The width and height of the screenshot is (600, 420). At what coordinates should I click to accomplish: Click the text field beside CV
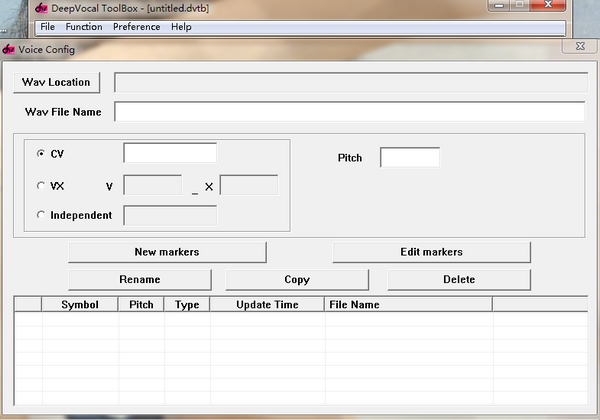170,153
